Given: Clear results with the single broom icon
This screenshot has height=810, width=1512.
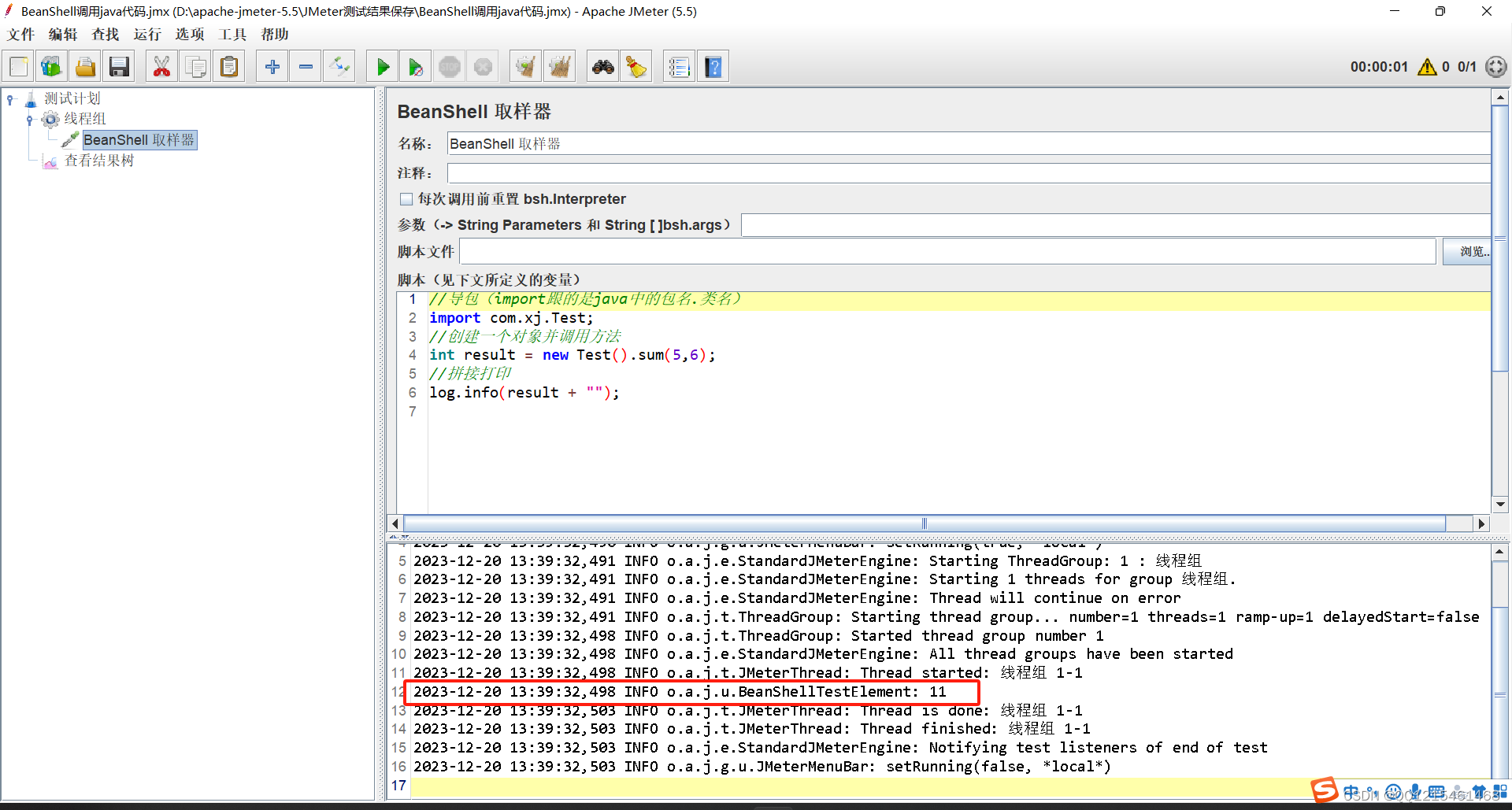Looking at the screenshot, I should 526,67.
